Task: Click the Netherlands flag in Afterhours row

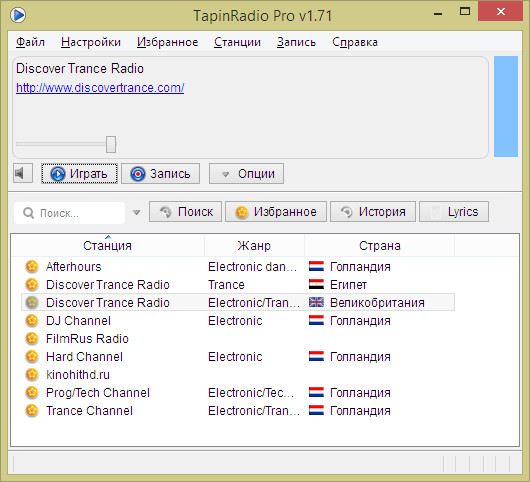Action: (316, 266)
